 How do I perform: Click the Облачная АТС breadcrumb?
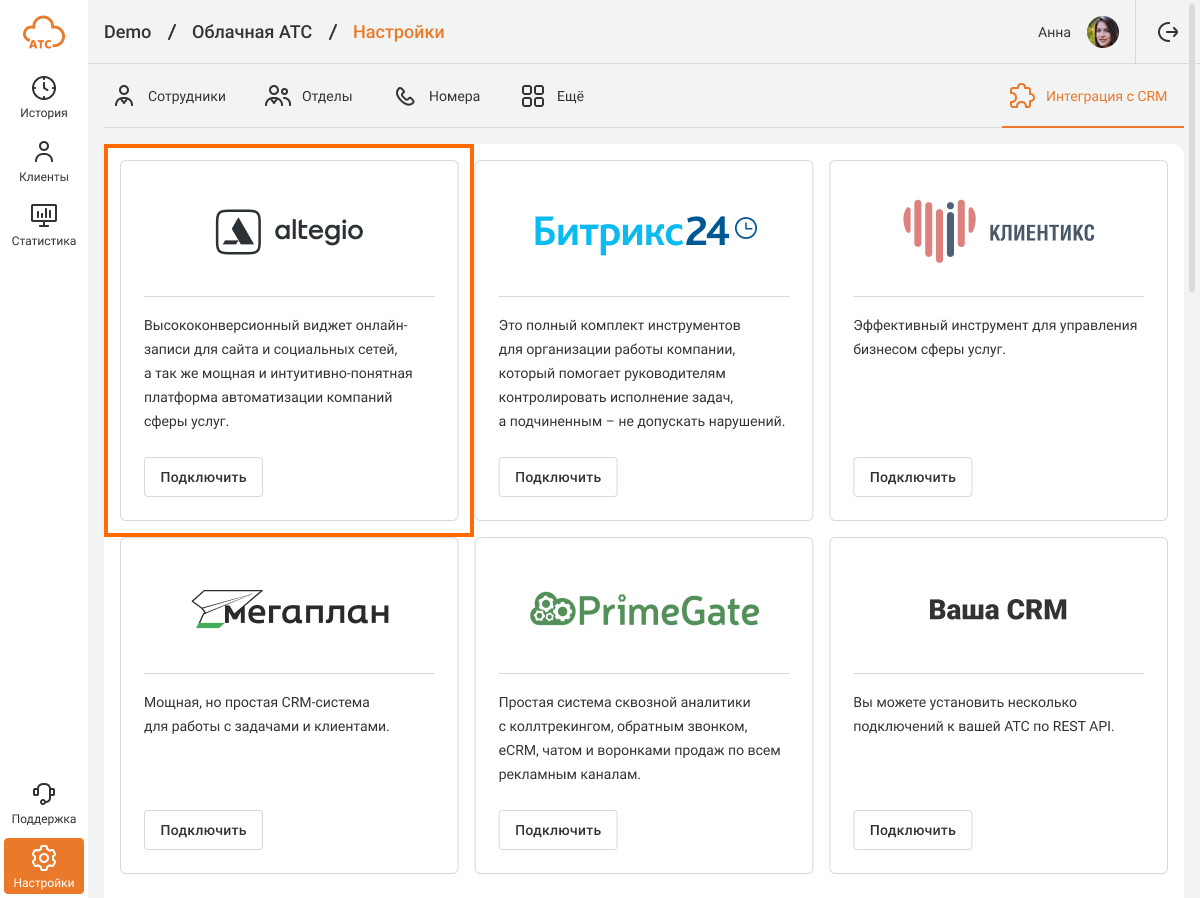(252, 32)
